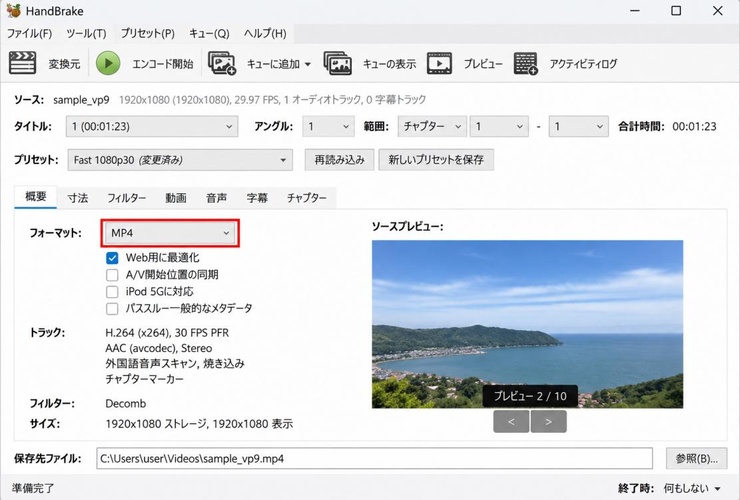The height and width of the screenshot is (500, 740).
Task: Click the 新しいプリセットを保存 button
Action: [x=436, y=160]
